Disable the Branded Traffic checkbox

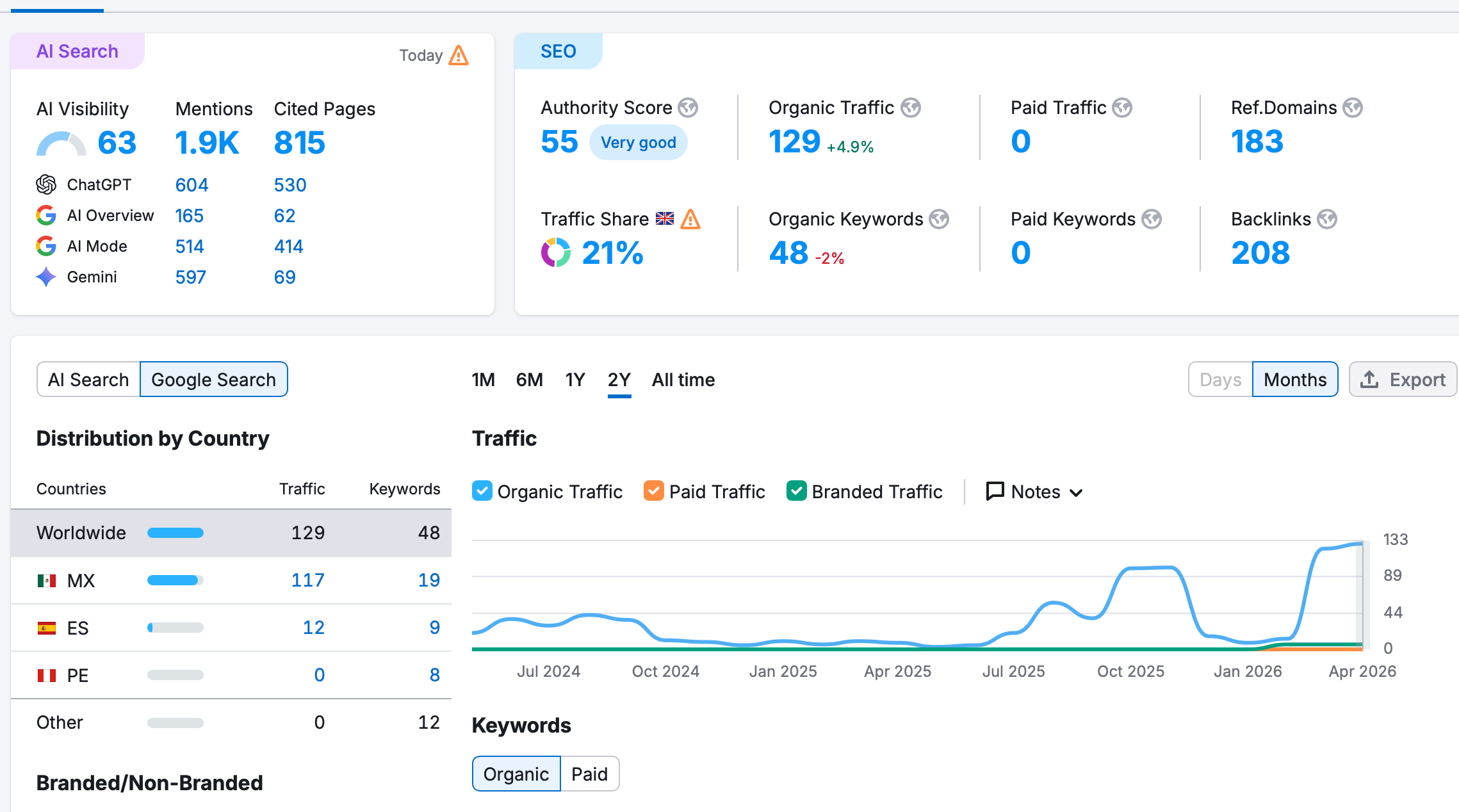tap(796, 491)
